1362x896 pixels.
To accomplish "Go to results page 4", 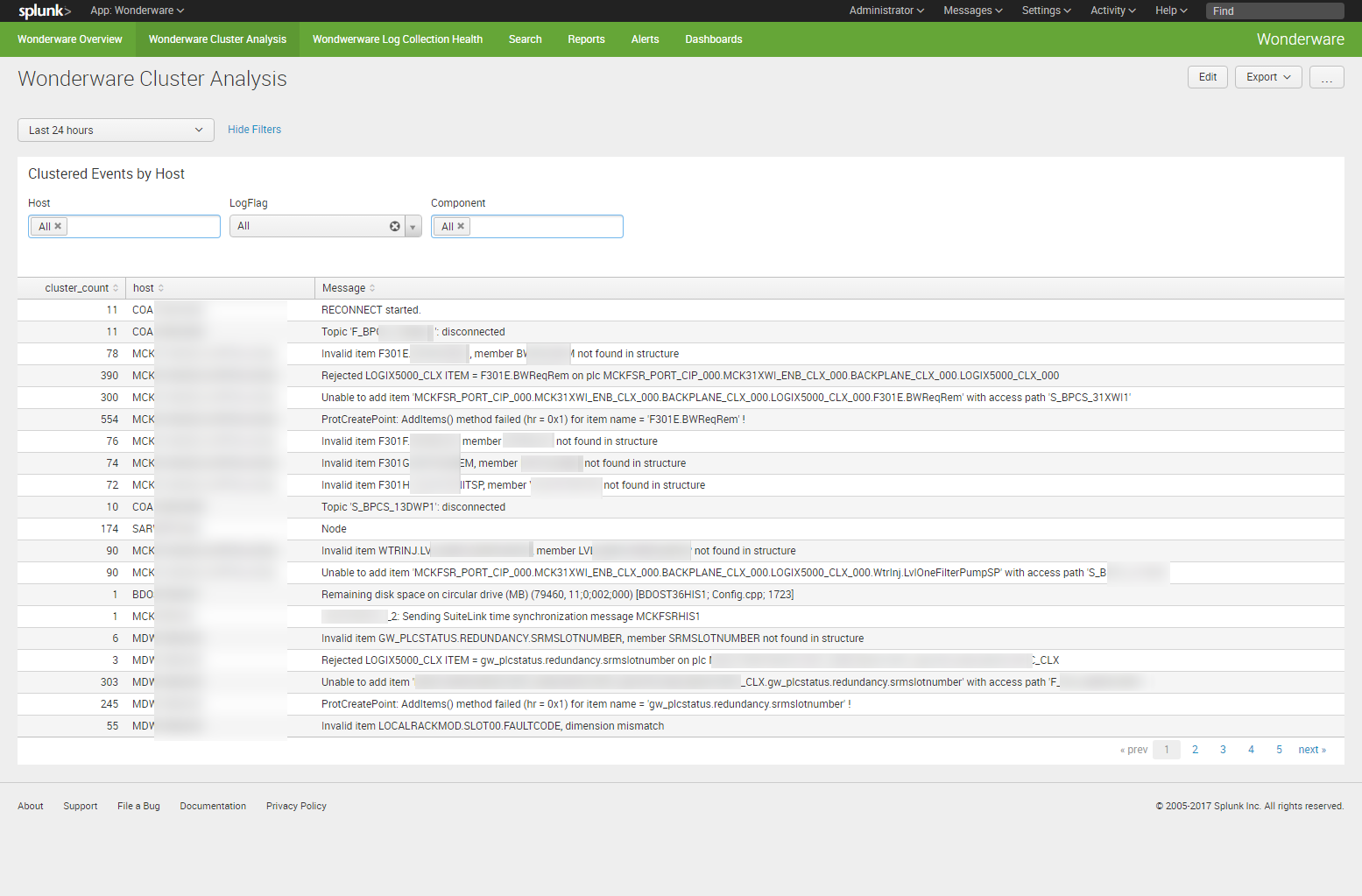I will (x=1251, y=750).
